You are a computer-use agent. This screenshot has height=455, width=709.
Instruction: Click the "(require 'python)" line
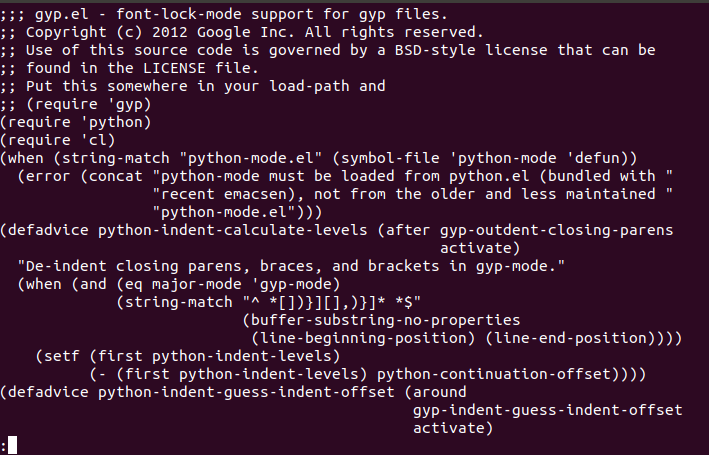pos(76,123)
